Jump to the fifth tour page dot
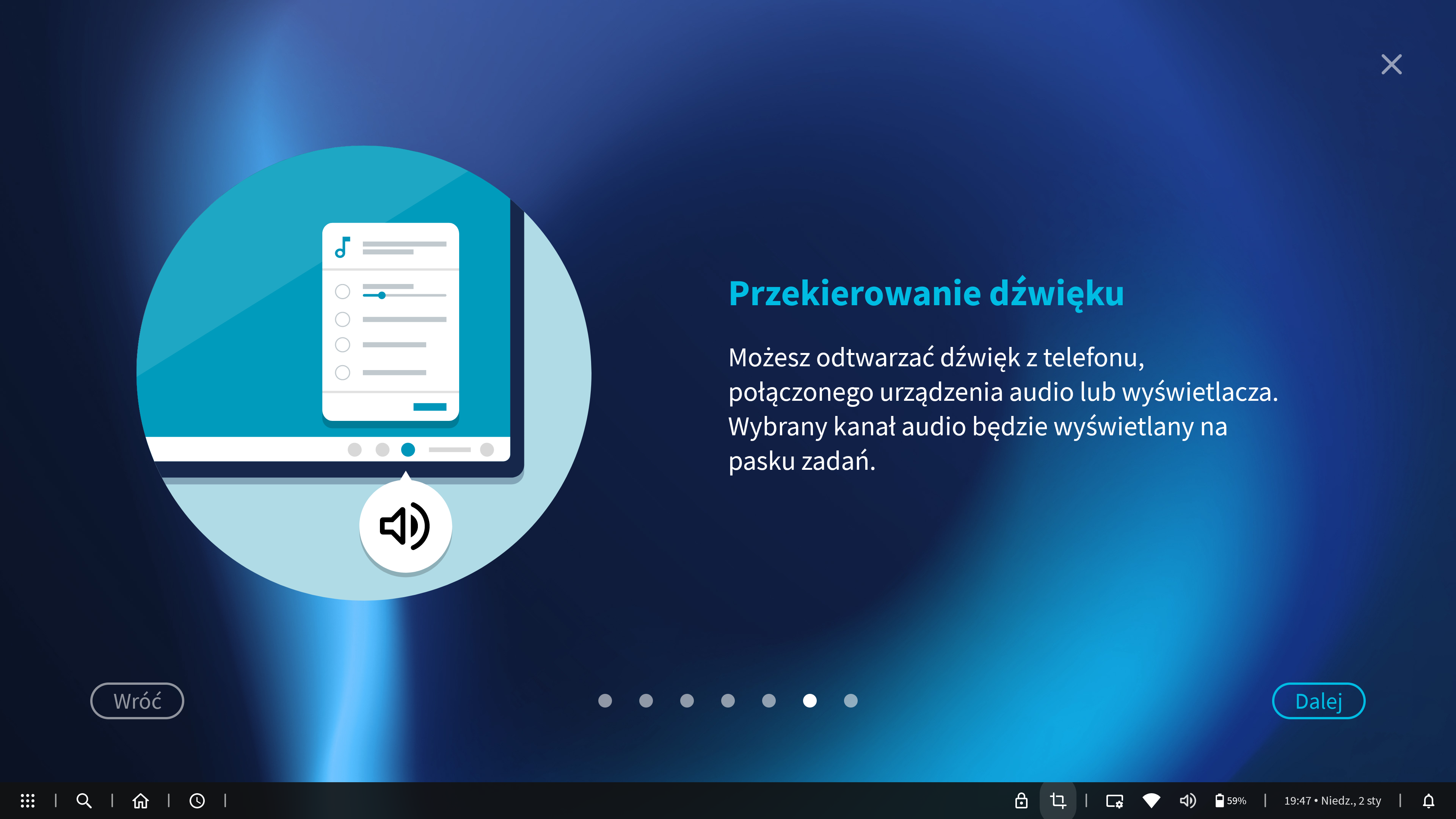The width and height of the screenshot is (1456, 819). pos(769,701)
